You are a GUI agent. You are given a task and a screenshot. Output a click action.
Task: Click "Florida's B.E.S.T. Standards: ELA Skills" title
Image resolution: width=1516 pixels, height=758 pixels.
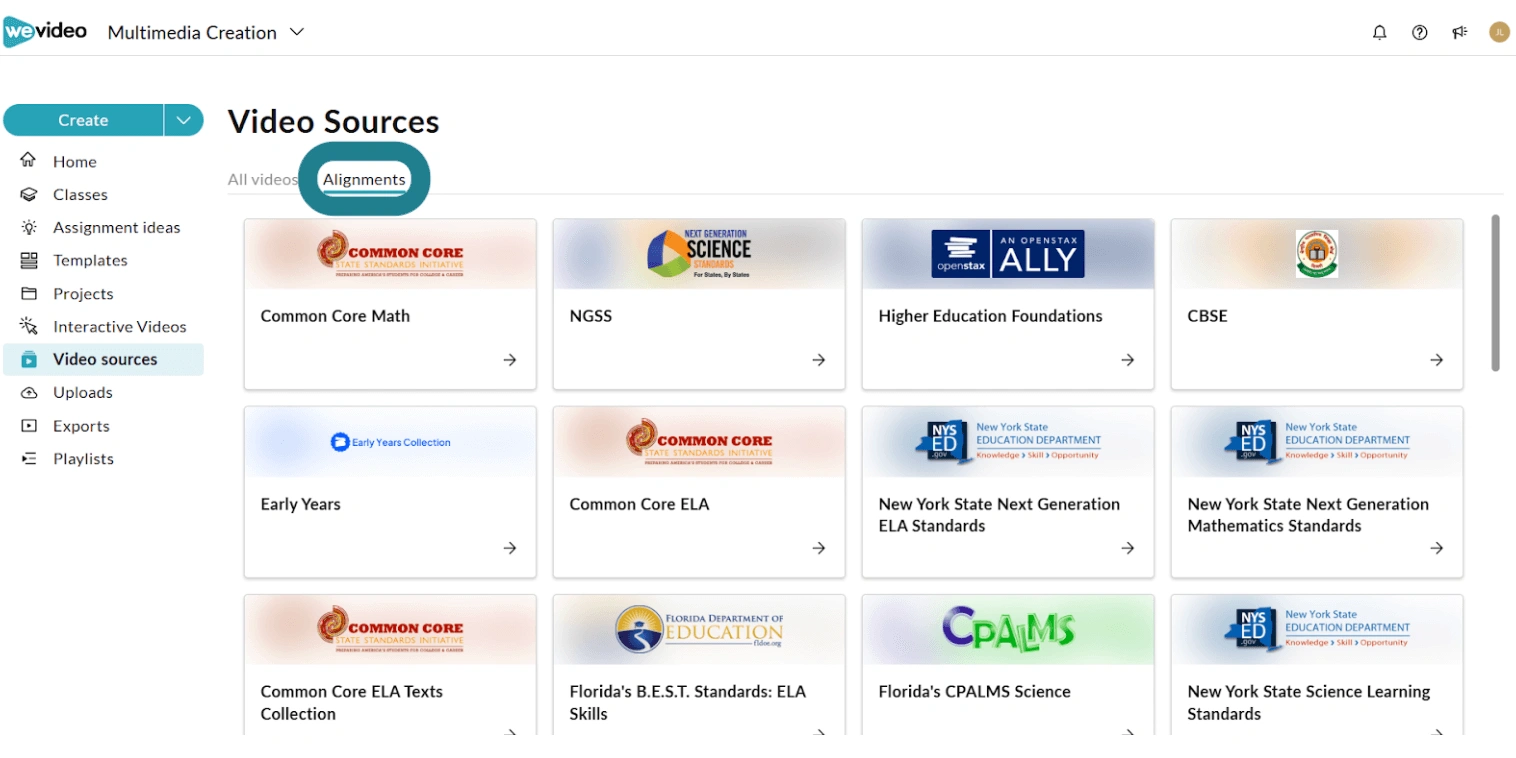(687, 702)
